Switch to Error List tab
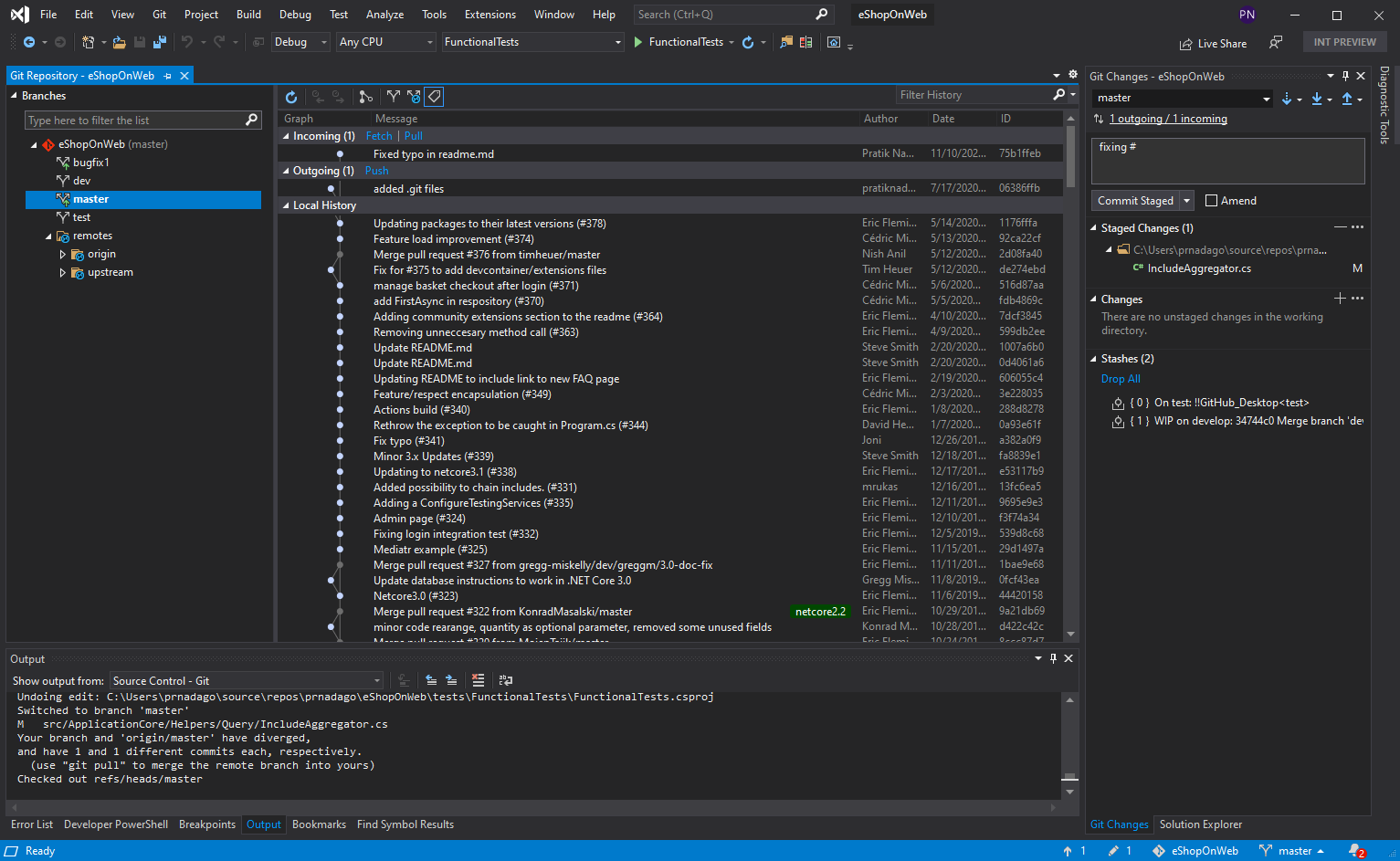Viewport: 1400px width, 861px height. (x=32, y=824)
